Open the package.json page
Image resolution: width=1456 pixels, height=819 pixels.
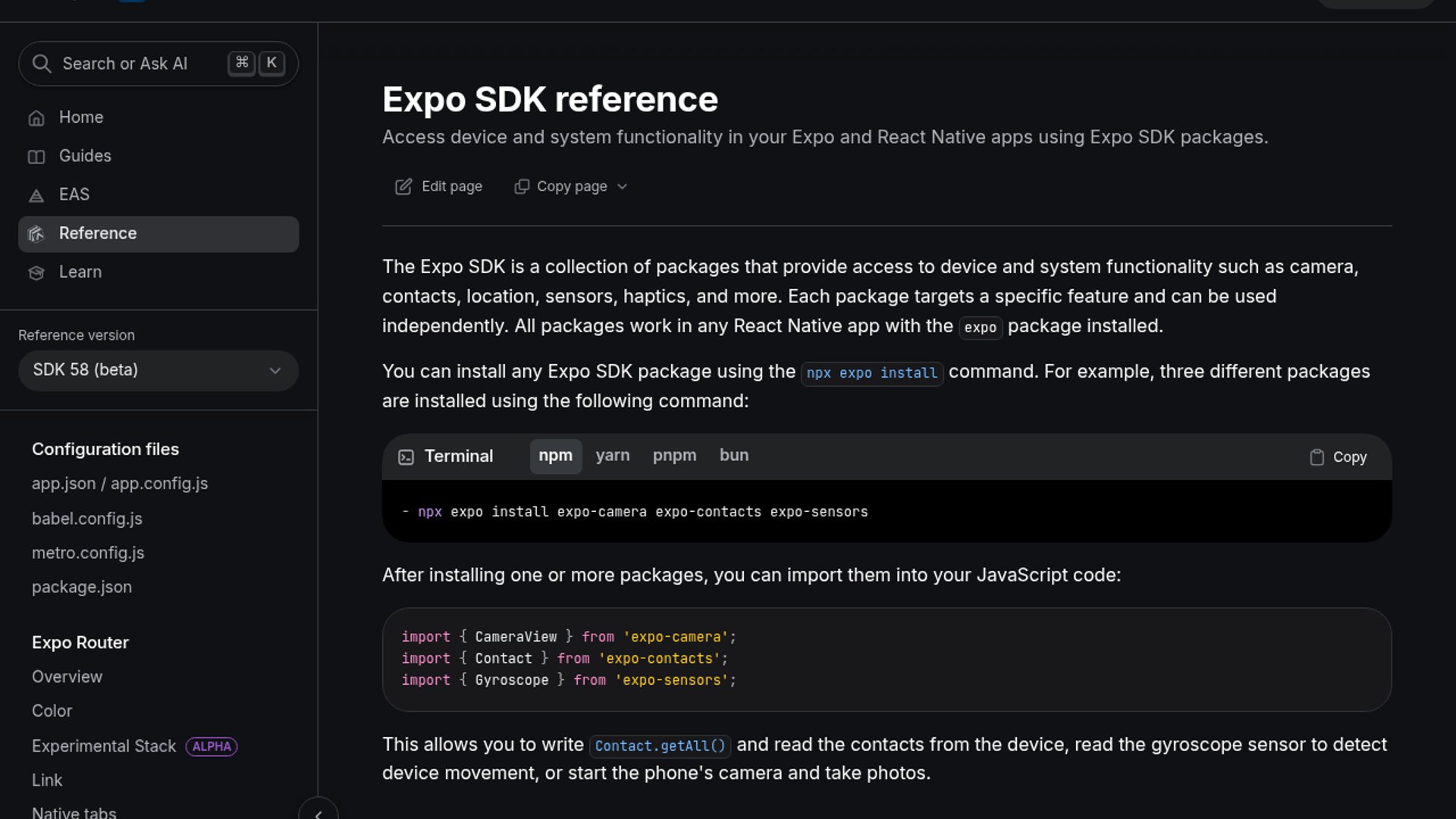(82, 588)
